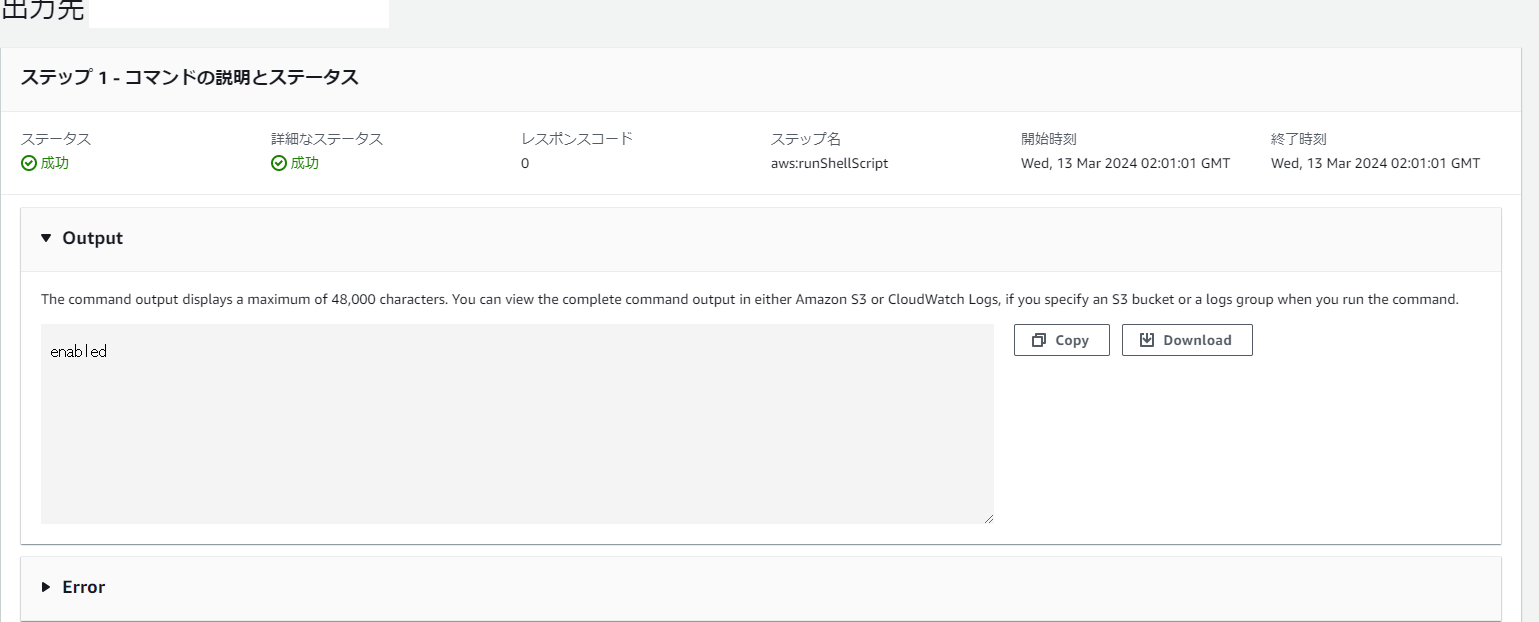The height and width of the screenshot is (622, 1539).
Task: Click the copy icon in Copy button
Action: coord(1038,340)
